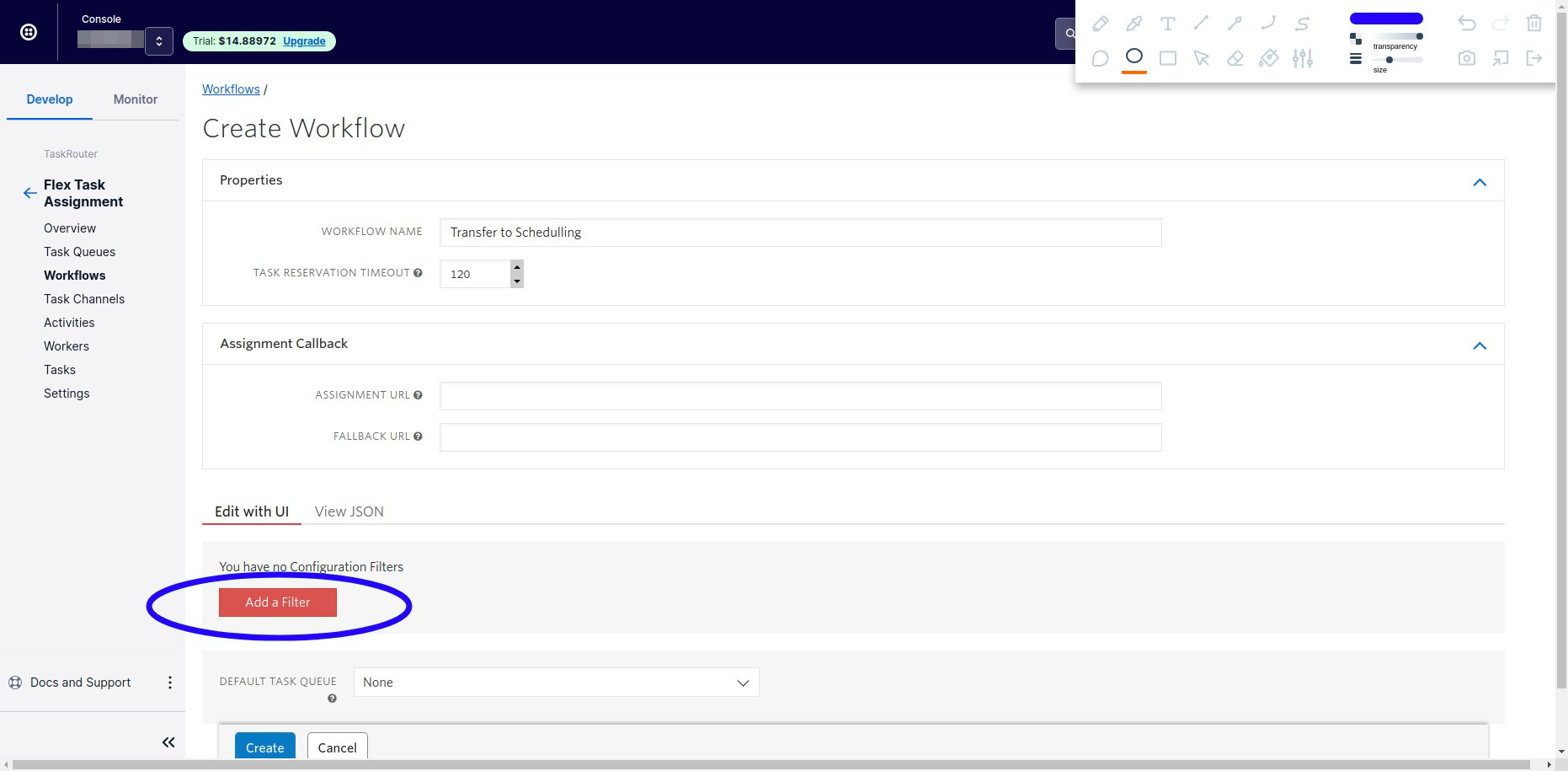Switch to the Develop tab

tap(50, 99)
